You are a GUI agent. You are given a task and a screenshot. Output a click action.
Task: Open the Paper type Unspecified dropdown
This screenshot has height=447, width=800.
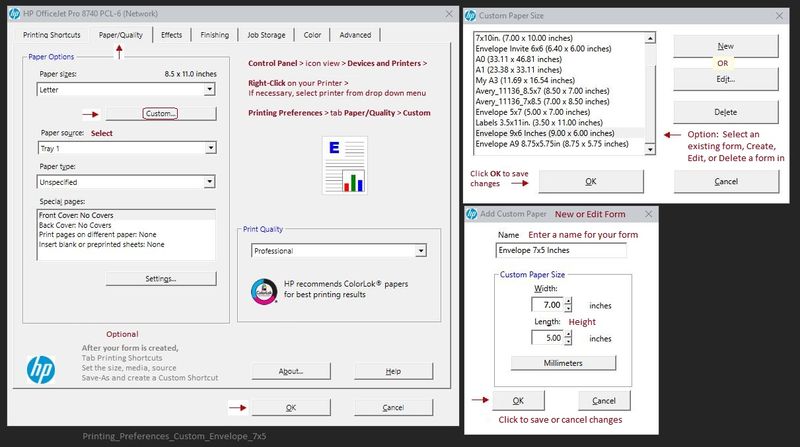tap(209, 182)
